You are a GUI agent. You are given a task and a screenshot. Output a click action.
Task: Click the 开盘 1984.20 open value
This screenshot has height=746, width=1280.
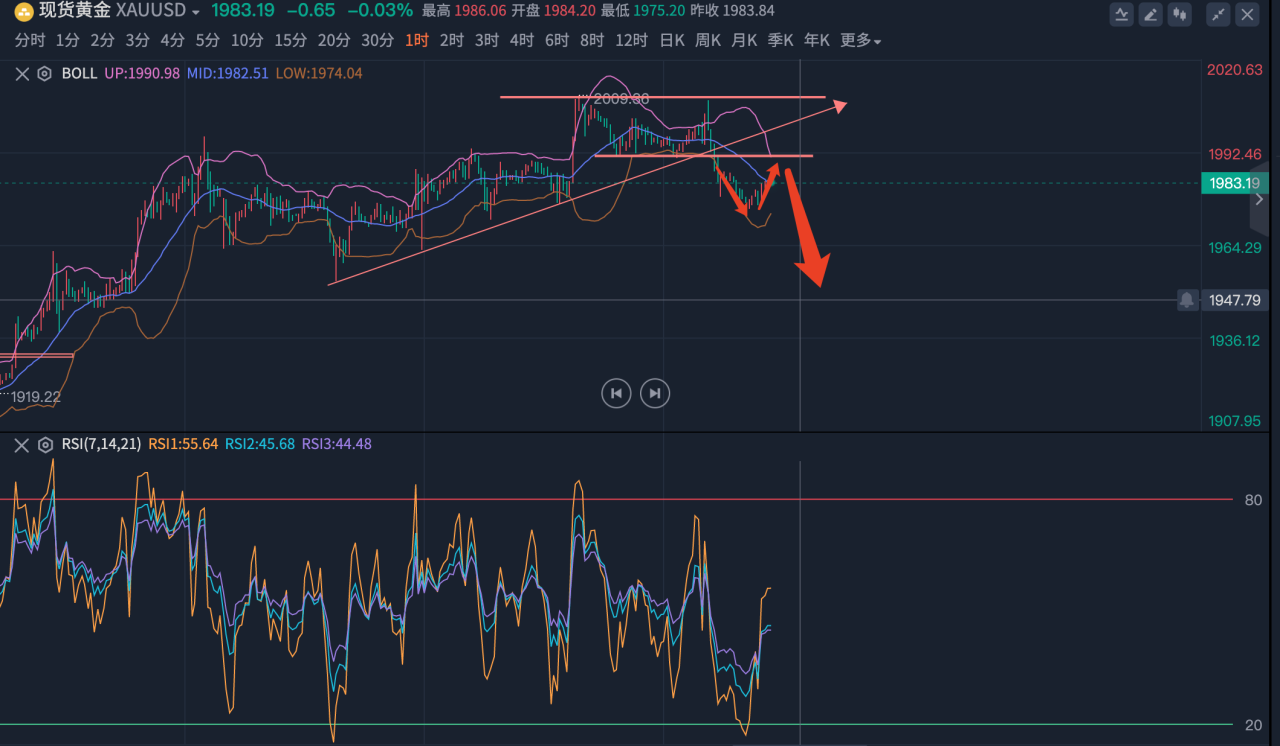(554, 11)
